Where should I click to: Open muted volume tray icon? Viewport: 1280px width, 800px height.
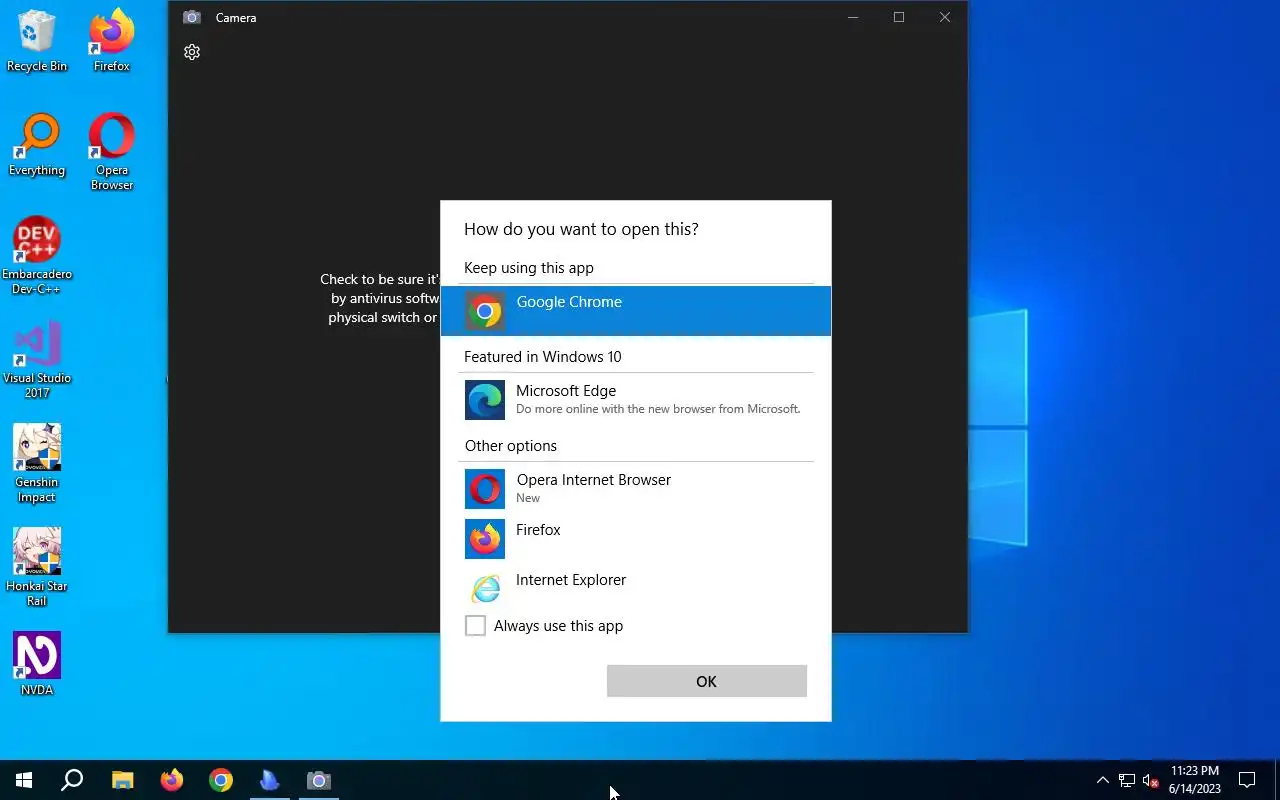pos(1150,780)
